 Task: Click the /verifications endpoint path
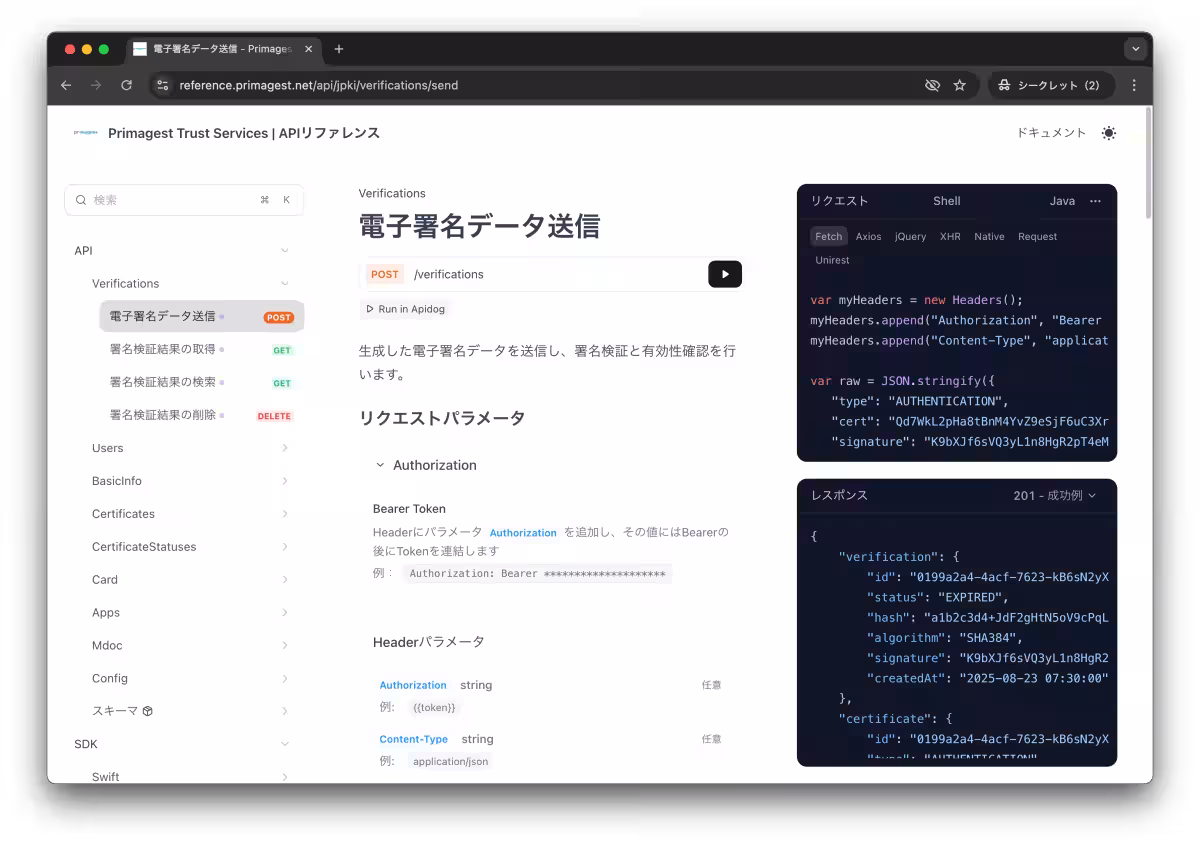(449, 274)
